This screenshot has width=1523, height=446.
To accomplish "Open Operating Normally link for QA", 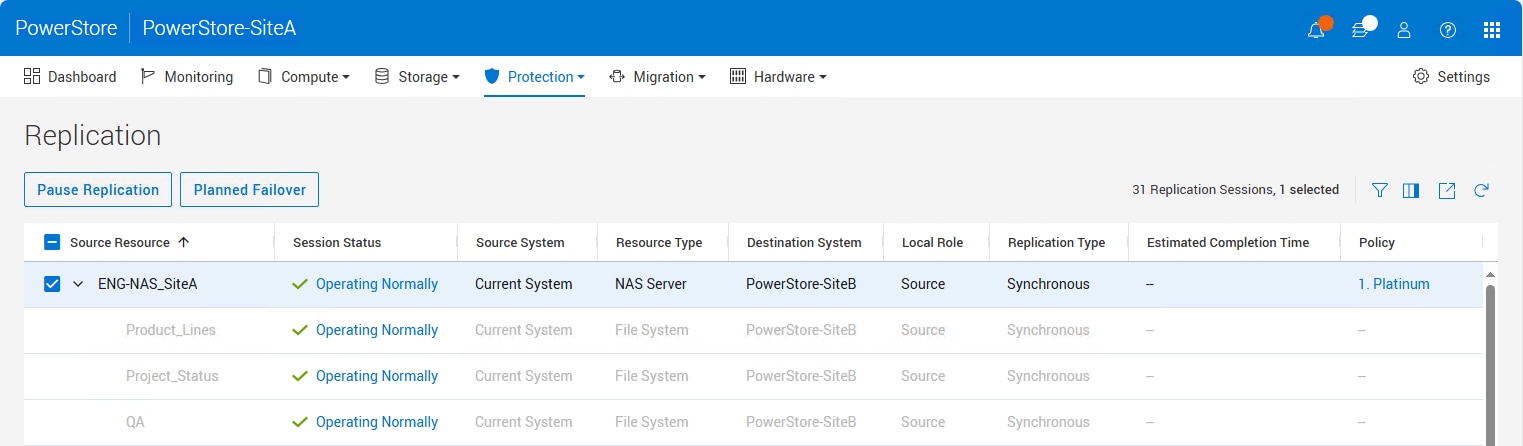I will click(x=377, y=422).
